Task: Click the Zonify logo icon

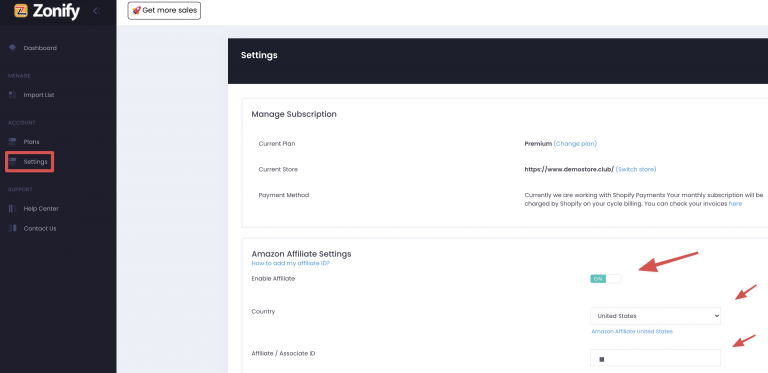Action: (x=21, y=11)
